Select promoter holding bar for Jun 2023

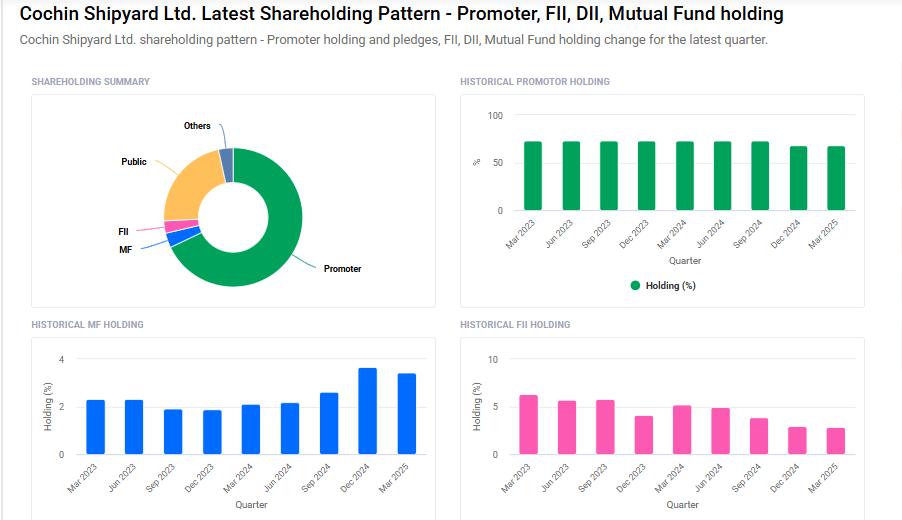coord(571,175)
